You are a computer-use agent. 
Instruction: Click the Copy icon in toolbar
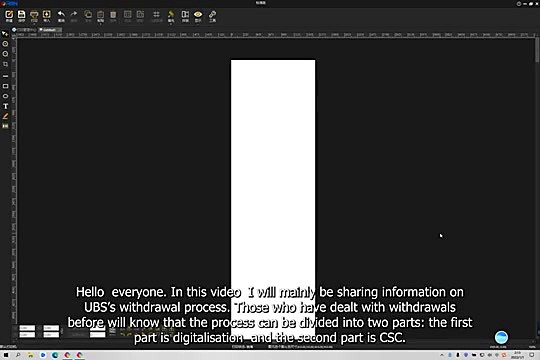88,15
